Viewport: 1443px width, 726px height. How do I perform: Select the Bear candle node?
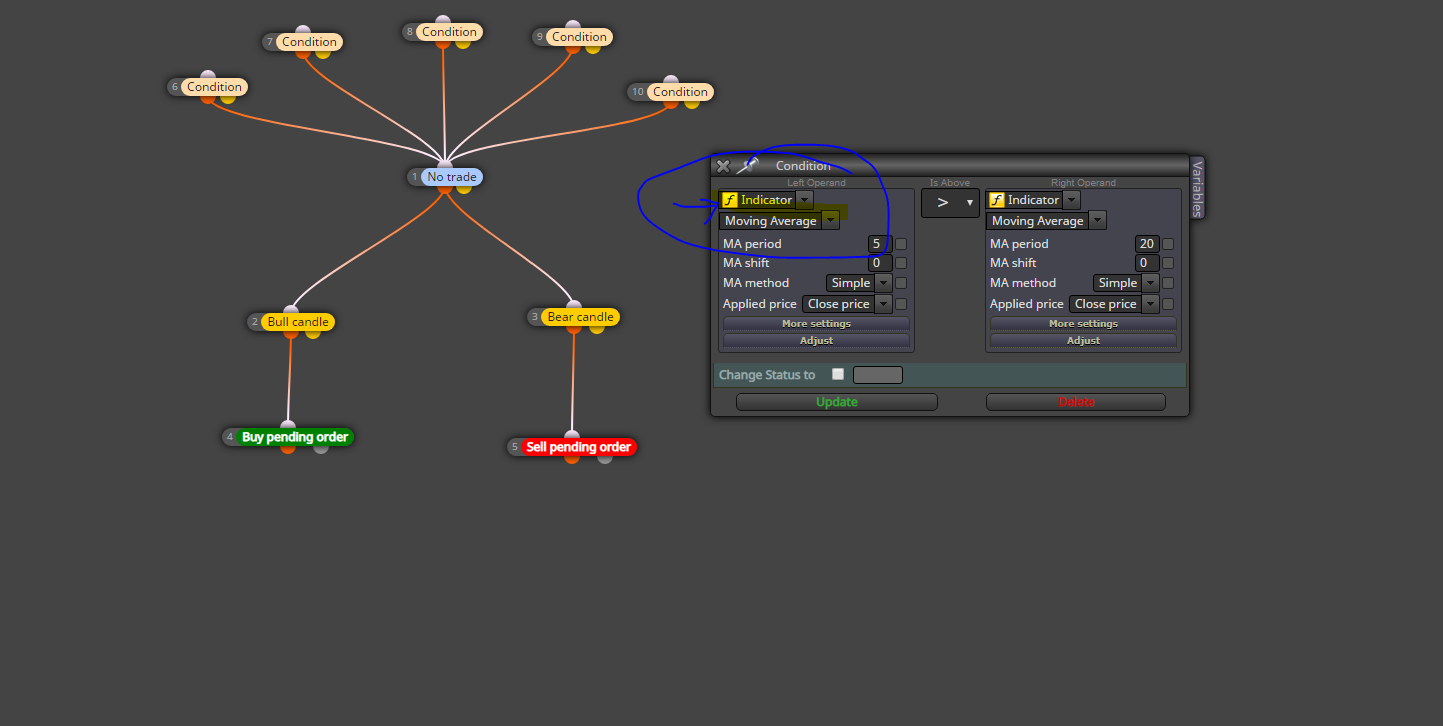[x=580, y=317]
